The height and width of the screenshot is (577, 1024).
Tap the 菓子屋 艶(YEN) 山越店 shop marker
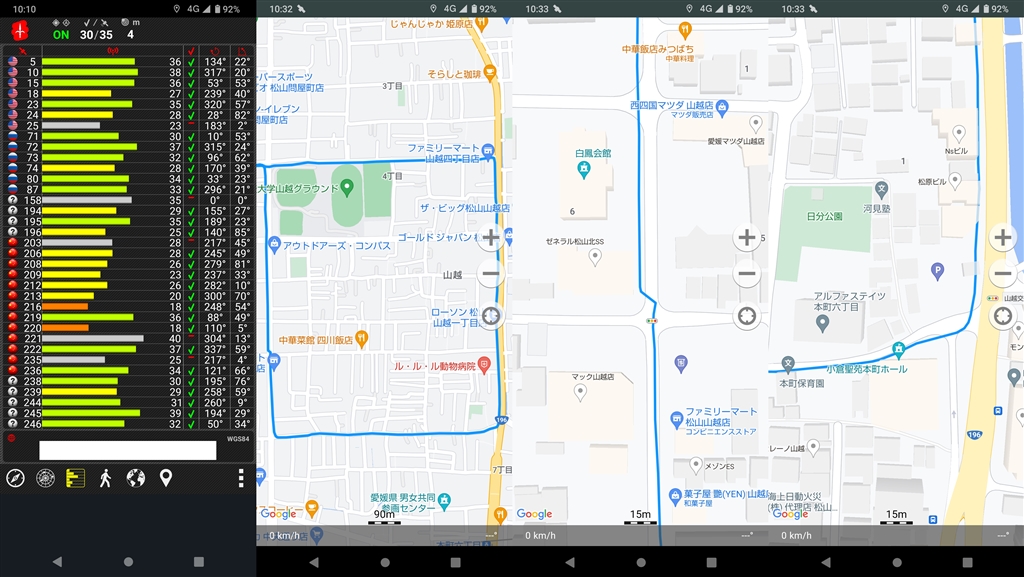click(x=676, y=497)
